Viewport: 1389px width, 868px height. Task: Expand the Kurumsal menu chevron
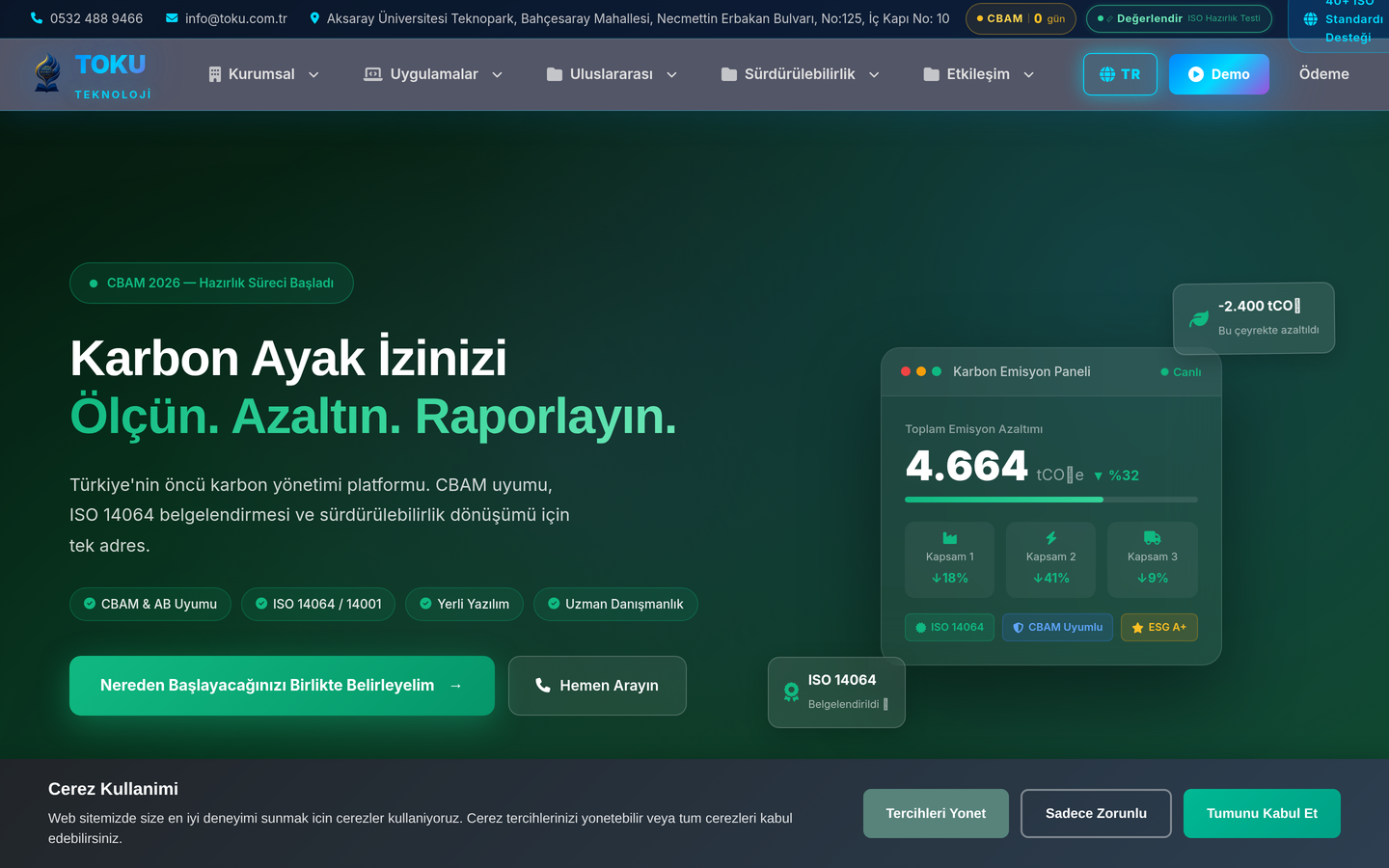click(313, 75)
